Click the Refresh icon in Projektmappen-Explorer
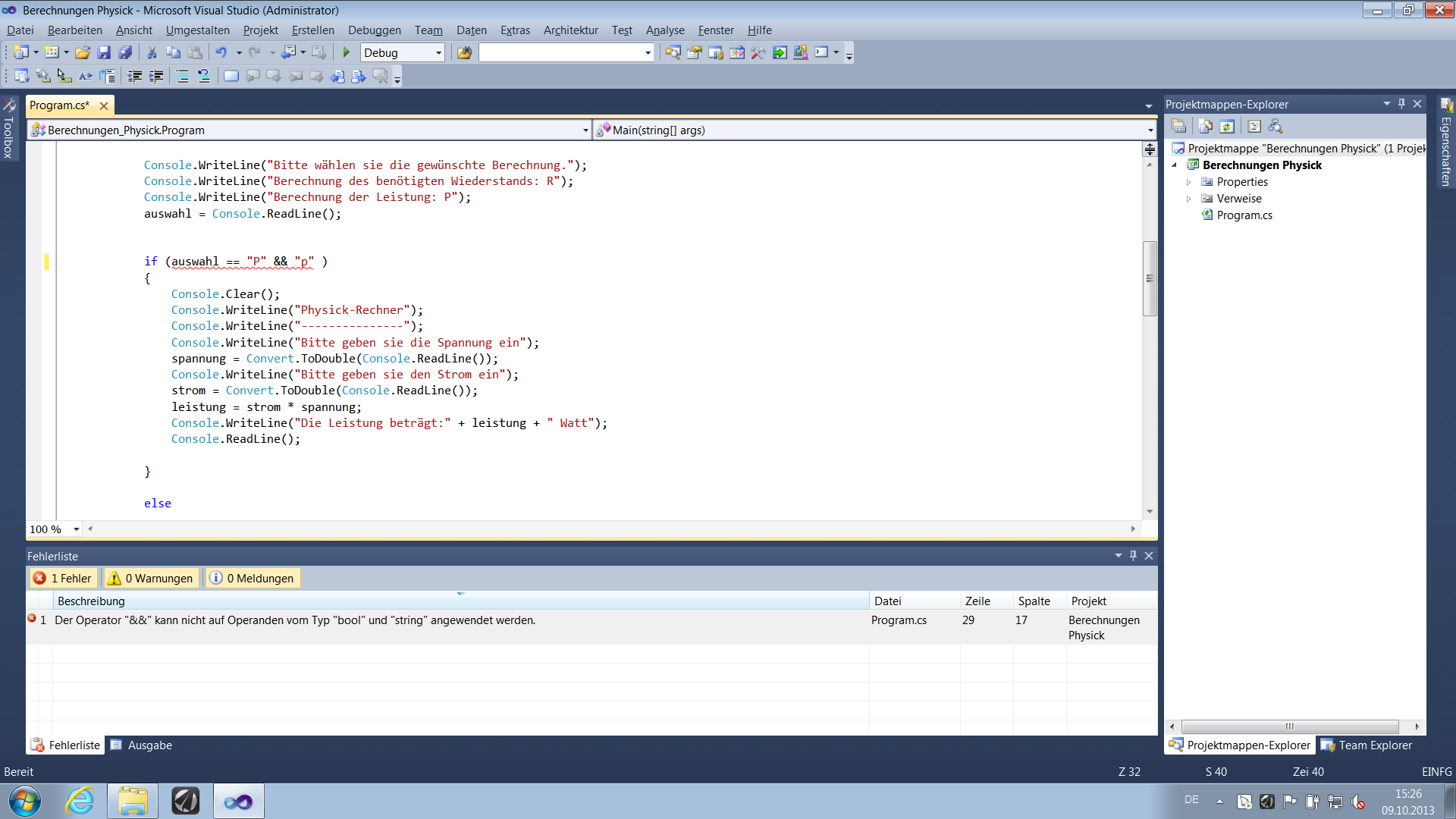This screenshot has height=819, width=1456. (x=1227, y=127)
